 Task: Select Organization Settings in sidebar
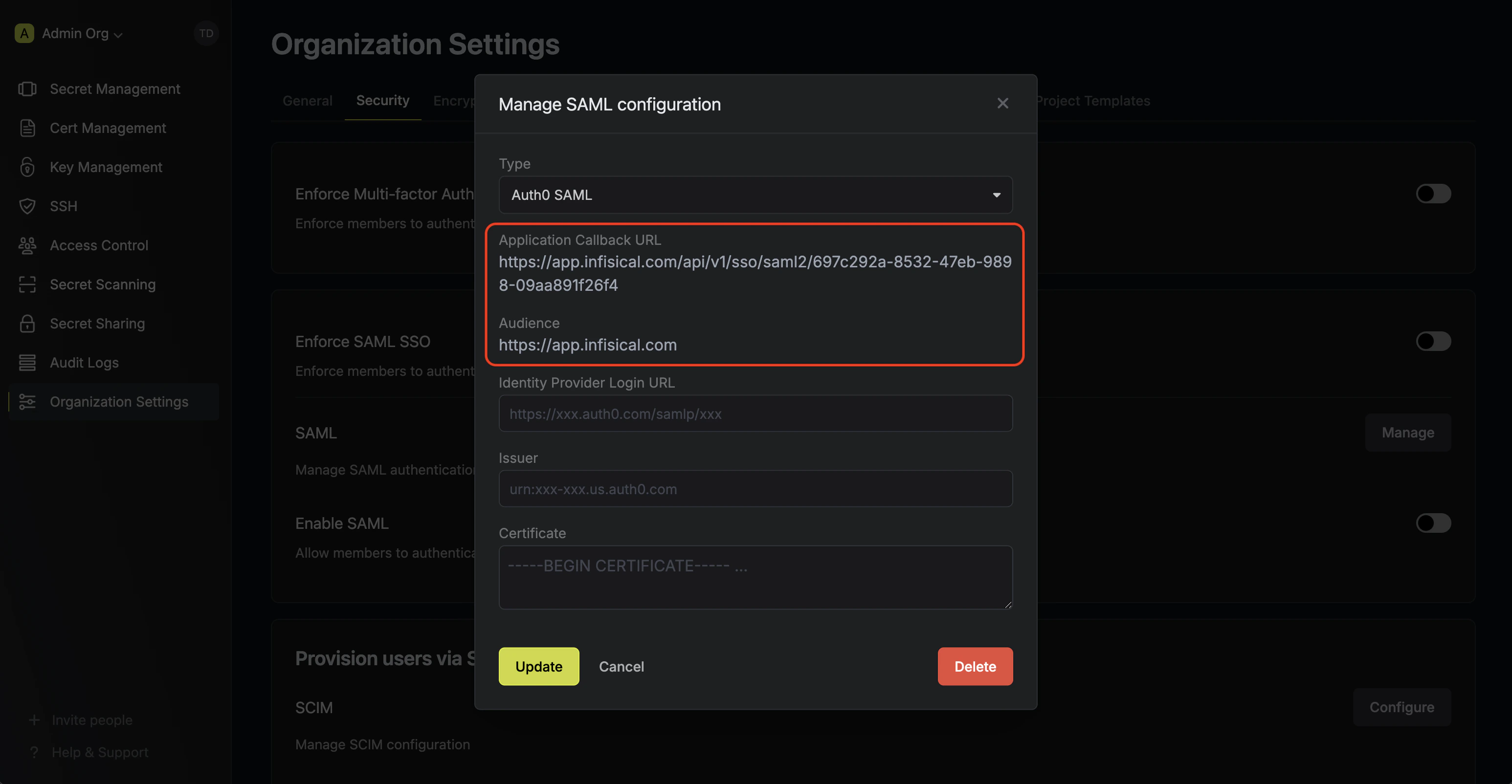point(114,402)
